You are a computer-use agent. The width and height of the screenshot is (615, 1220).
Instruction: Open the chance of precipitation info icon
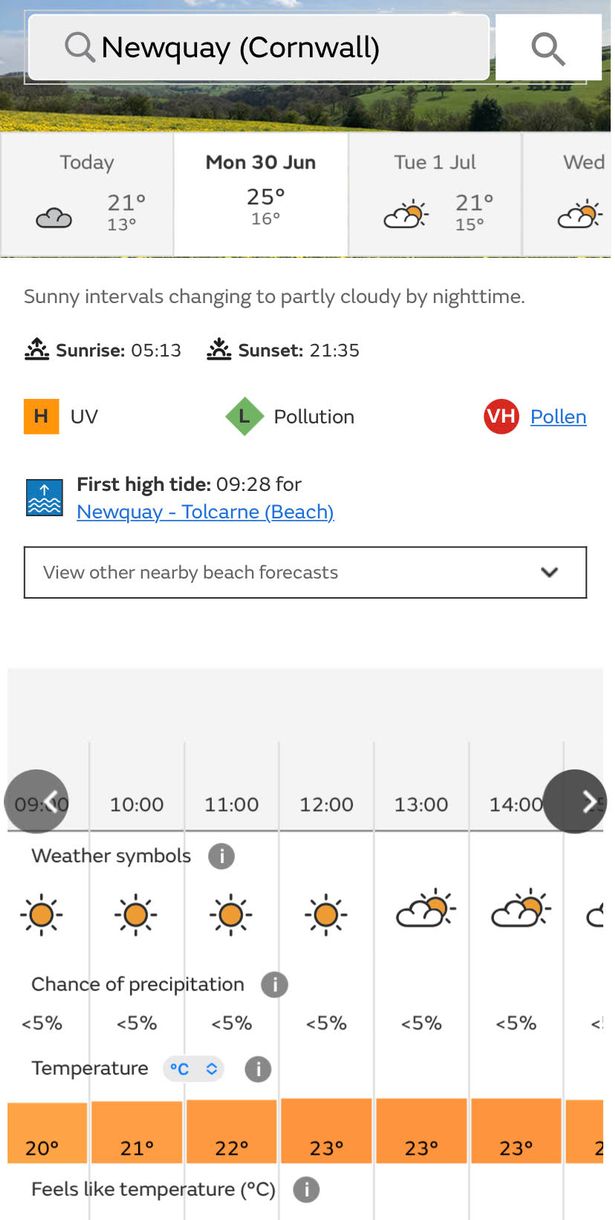click(274, 984)
